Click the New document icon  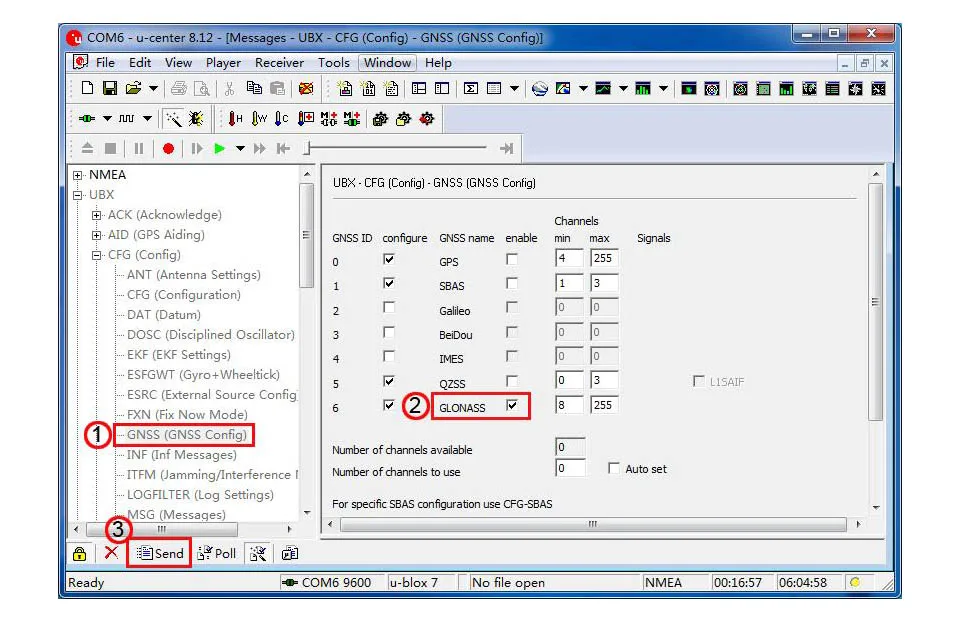click(87, 88)
